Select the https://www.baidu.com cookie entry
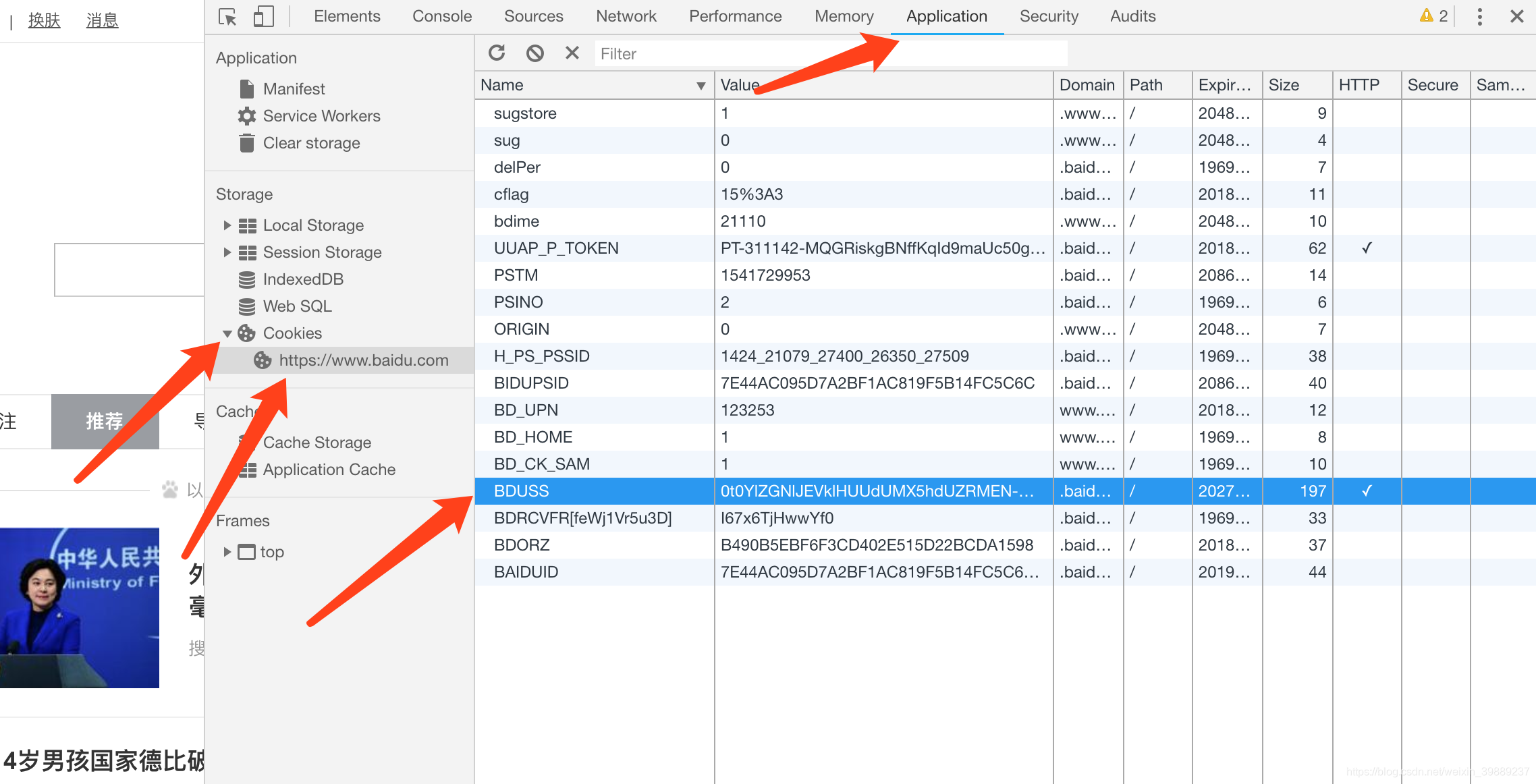 (x=363, y=360)
